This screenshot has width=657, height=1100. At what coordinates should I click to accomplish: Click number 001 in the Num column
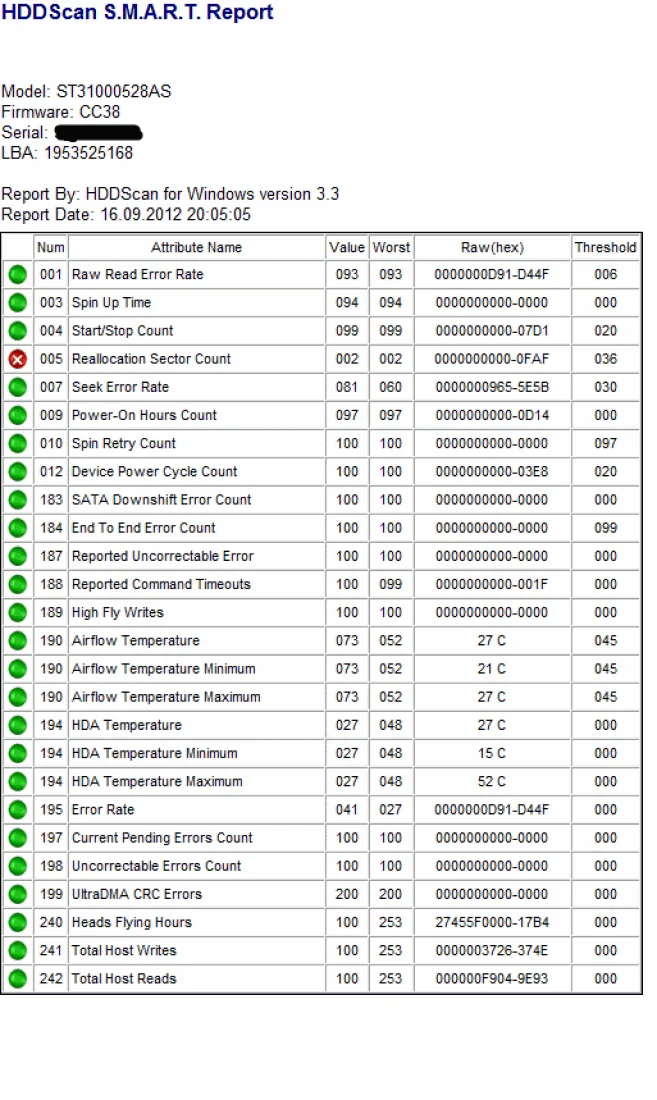pos(51,274)
